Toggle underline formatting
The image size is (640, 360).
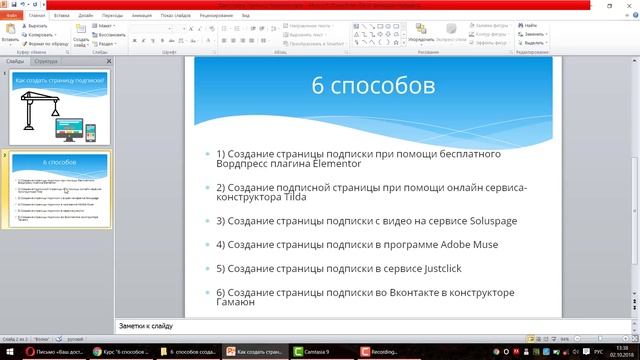[x=153, y=41]
